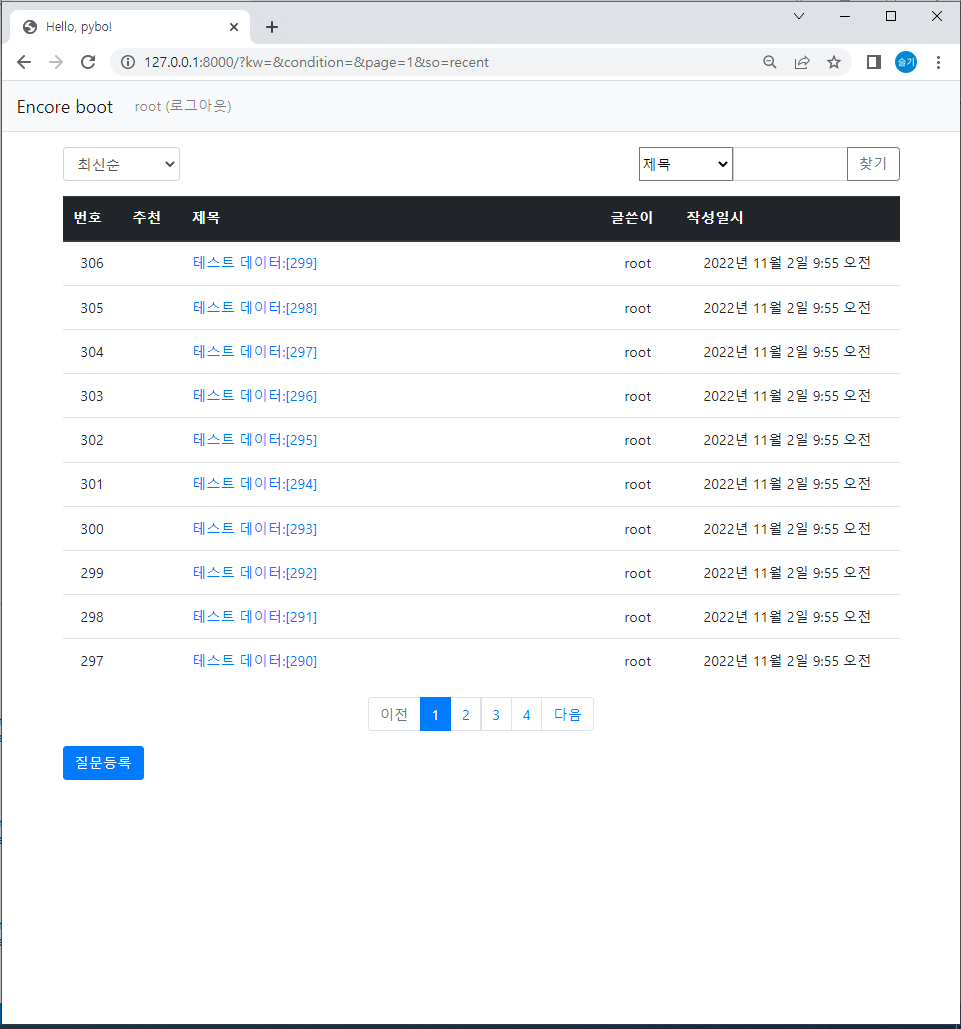Click inside the search keyword input field
Screen dimensions: 961x1029
790,163
